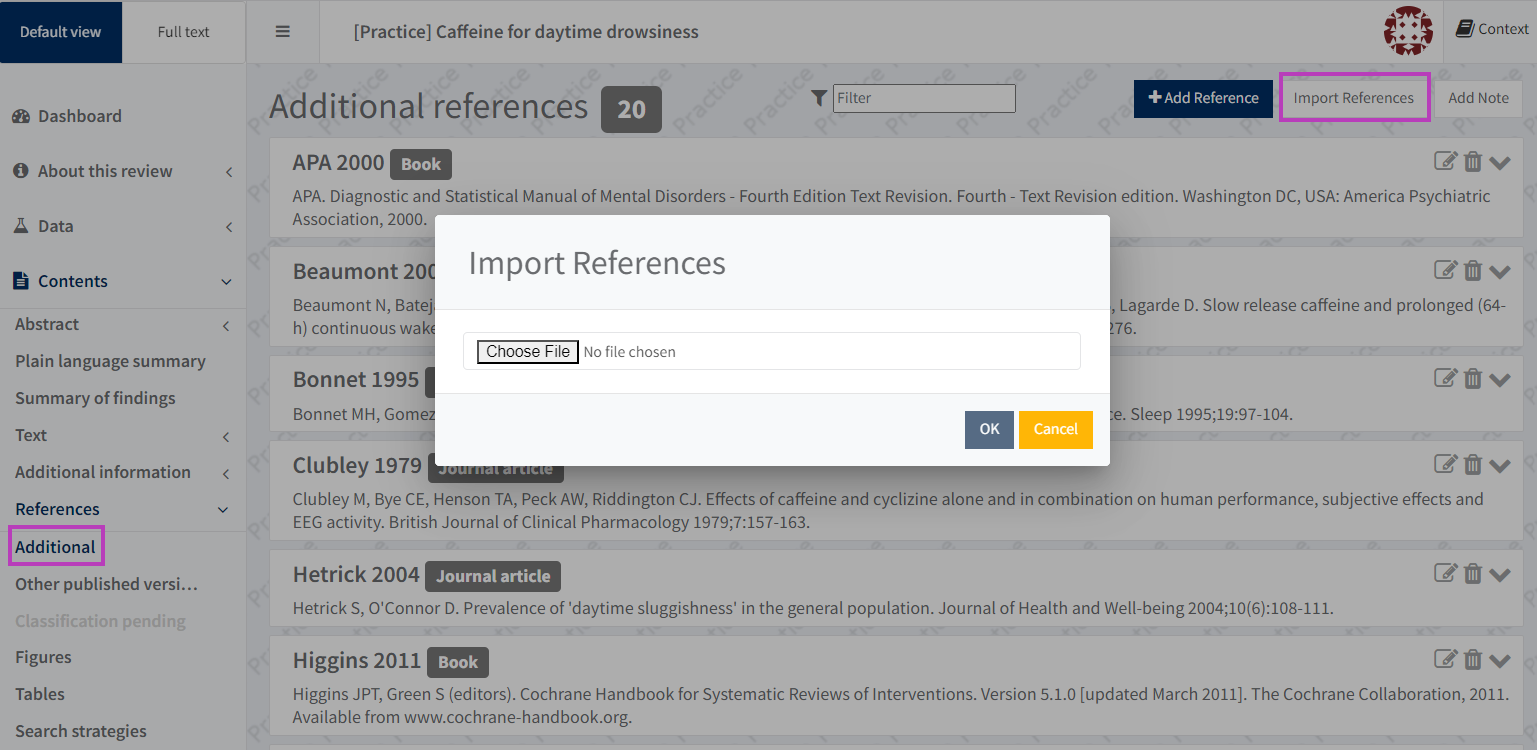Click Choose File button
Screen dimensions: 1537x750
528,352
